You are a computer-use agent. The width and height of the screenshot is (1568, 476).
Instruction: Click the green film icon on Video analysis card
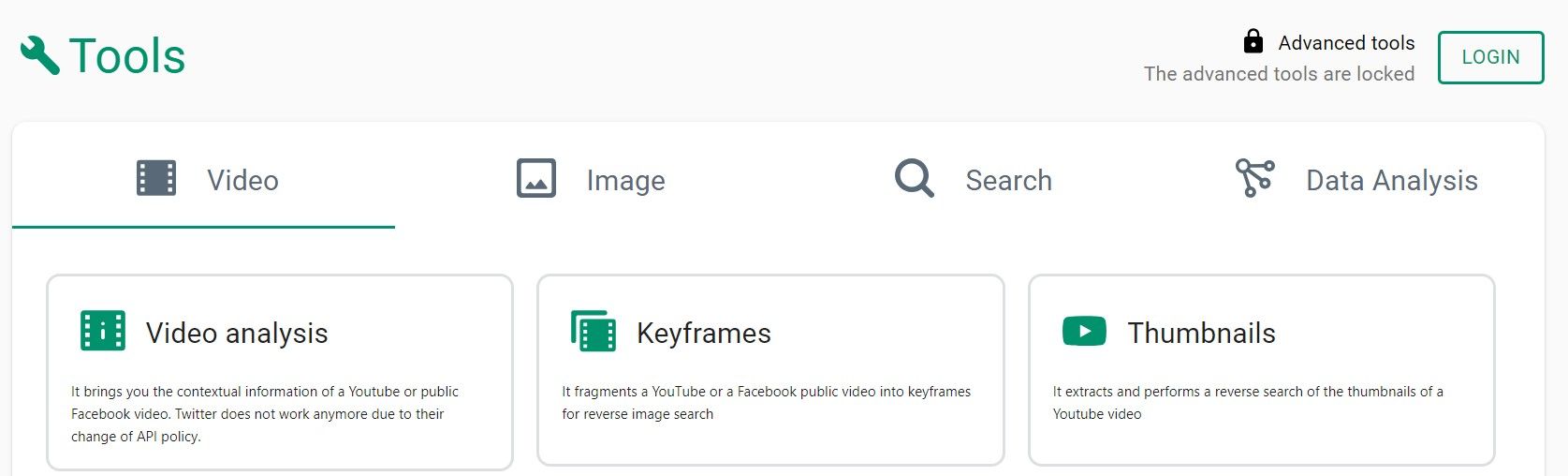(x=103, y=332)
